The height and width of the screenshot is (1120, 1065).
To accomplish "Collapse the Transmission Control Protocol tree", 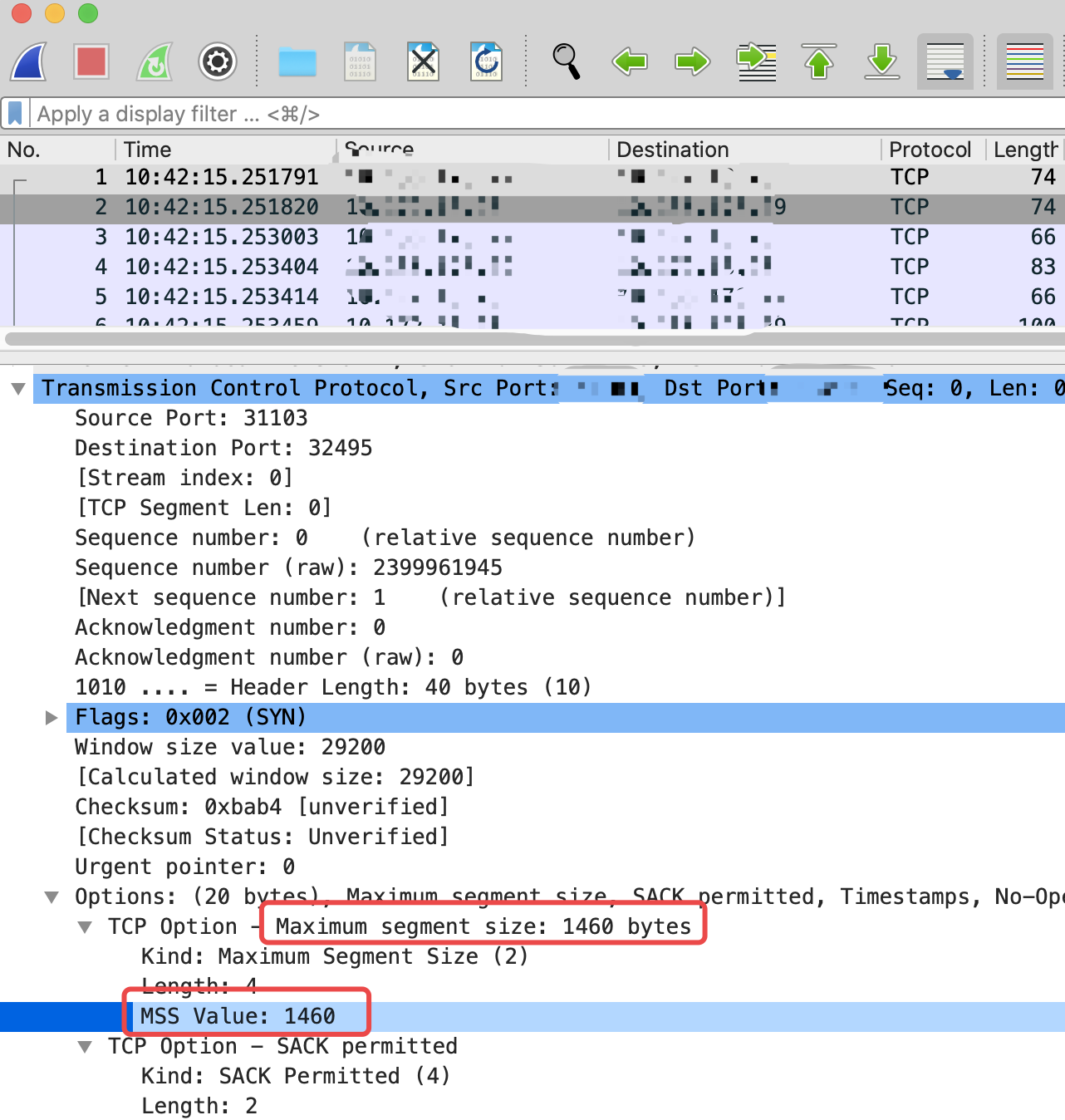I will tap(18, 388).
